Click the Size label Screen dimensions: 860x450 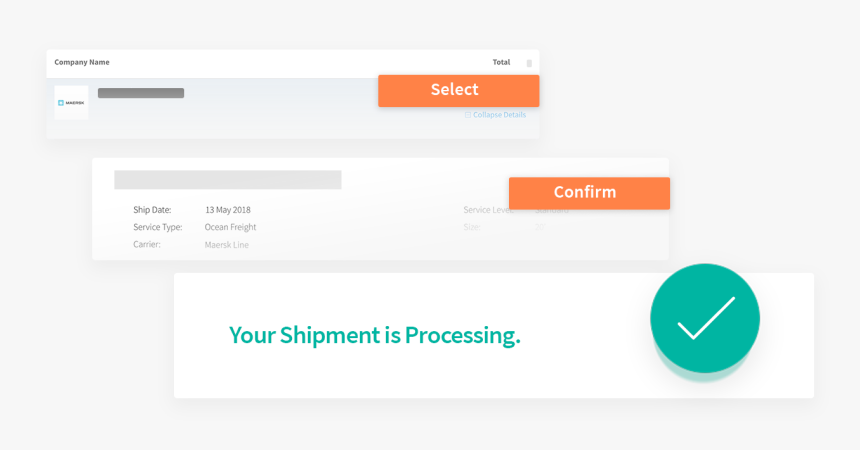472,227
